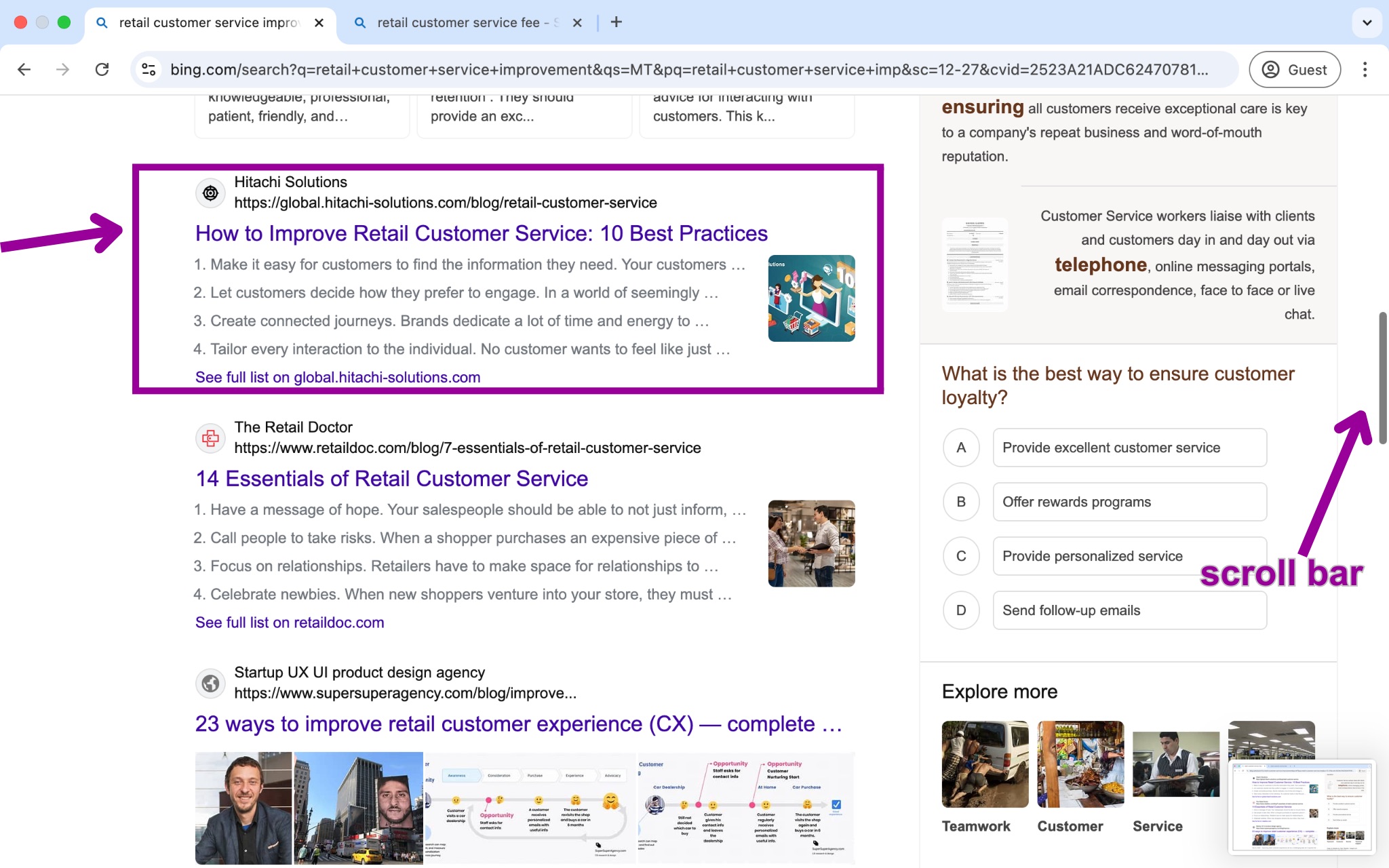The height and width of the screenshot is (868, 1389).
Task: Click the supersuperagency.com URL text
Action: click(x=405, y=693)
